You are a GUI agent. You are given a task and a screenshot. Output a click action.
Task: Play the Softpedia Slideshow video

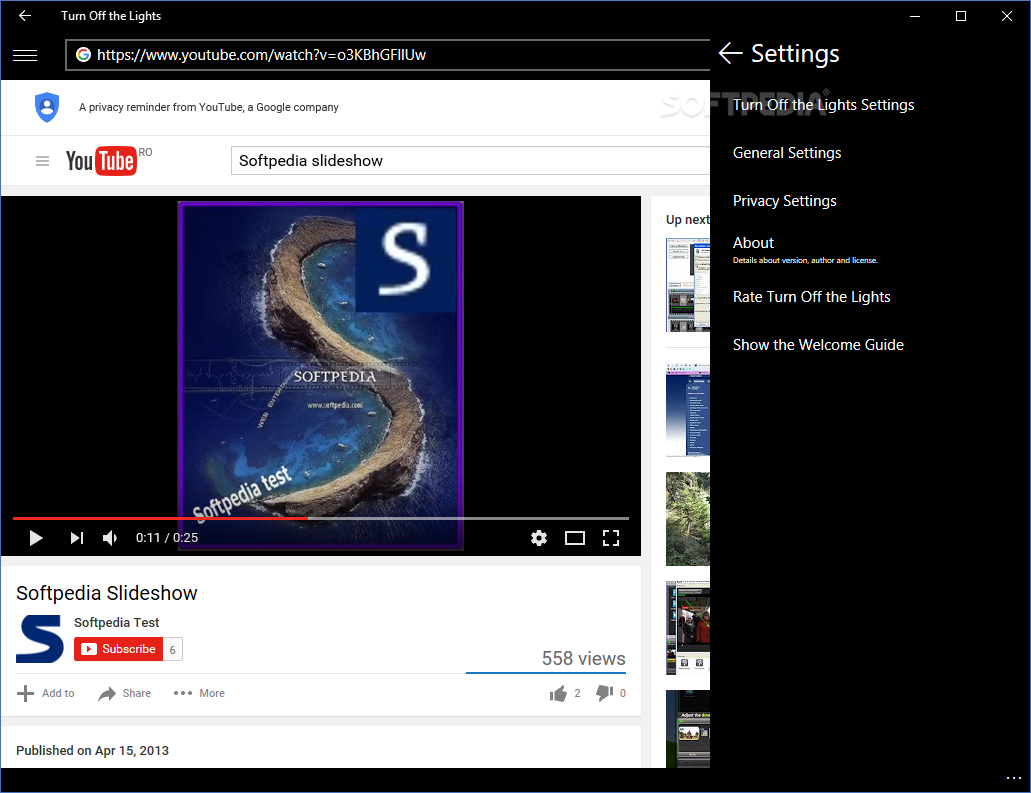pyautogui.click(x=36, y=539)
